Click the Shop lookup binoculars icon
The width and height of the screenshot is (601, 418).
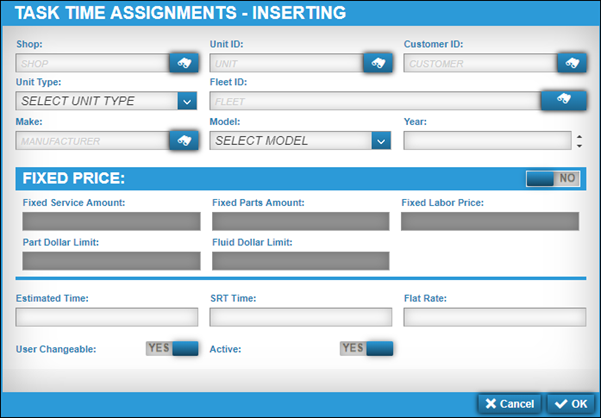183,62
